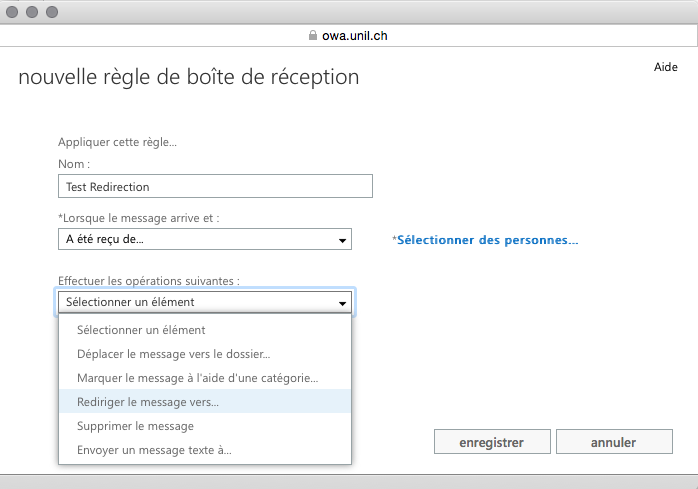Open the Aide help link
The image size is (698, 489).
tap(665, 67)
